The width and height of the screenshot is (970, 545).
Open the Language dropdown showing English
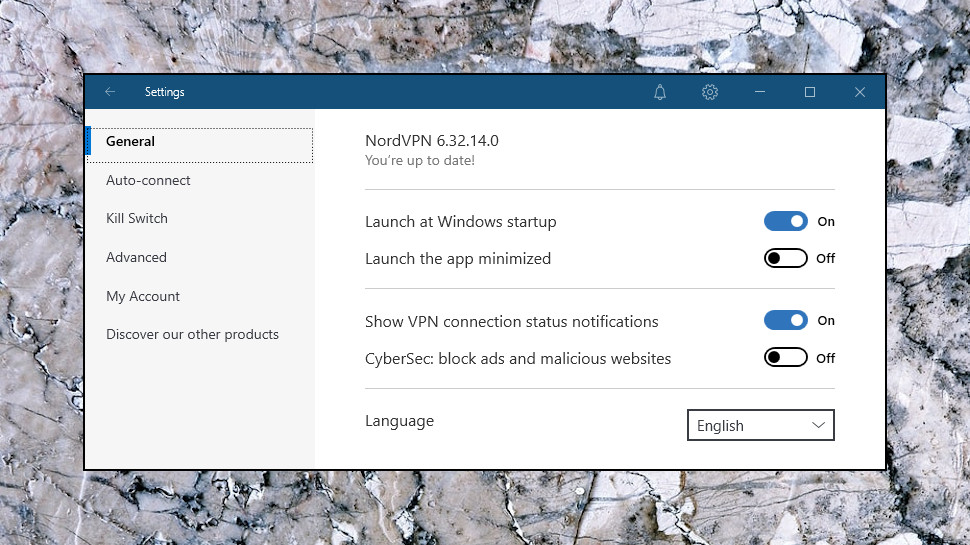coord(761,425)
